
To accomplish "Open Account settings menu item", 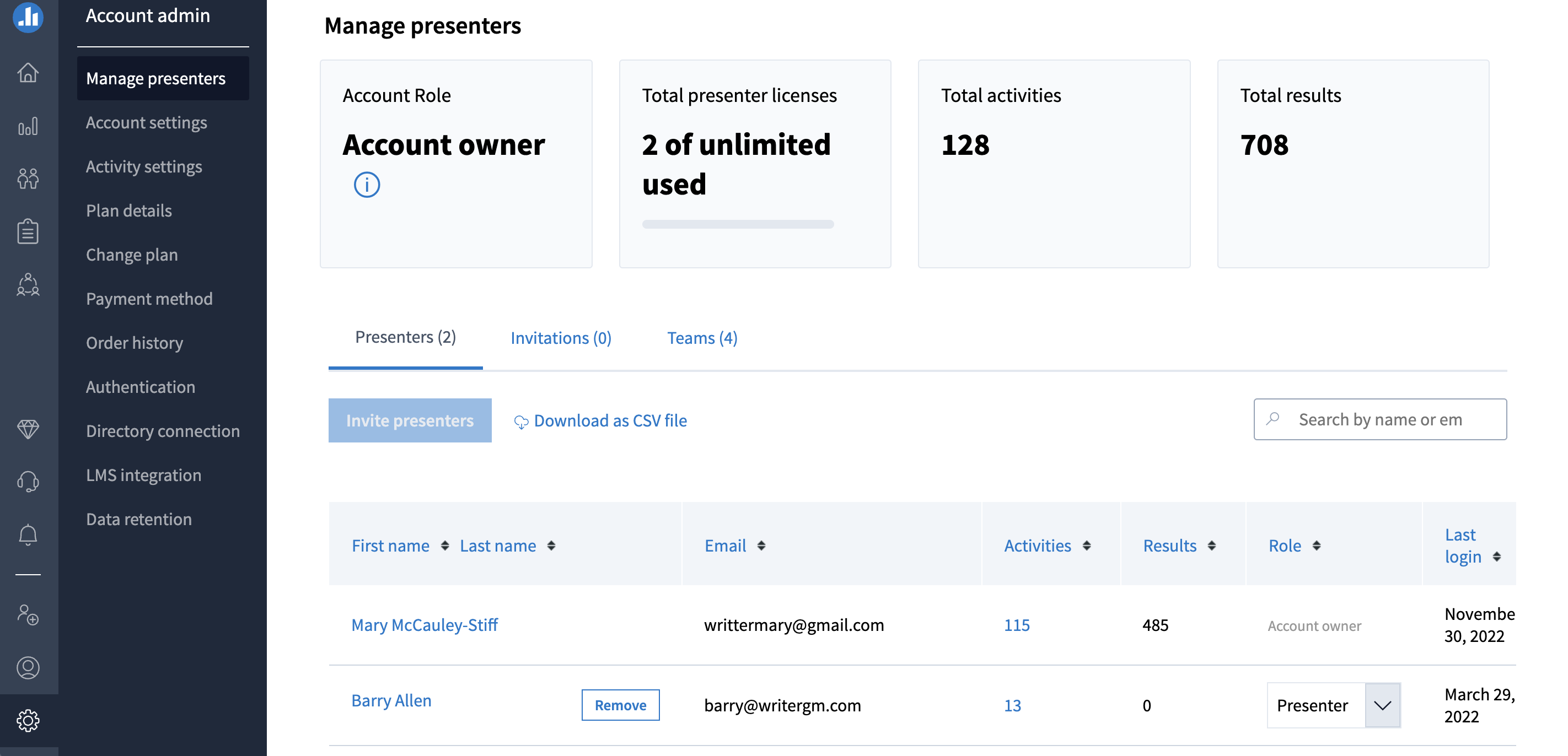I will coord(146,122).
